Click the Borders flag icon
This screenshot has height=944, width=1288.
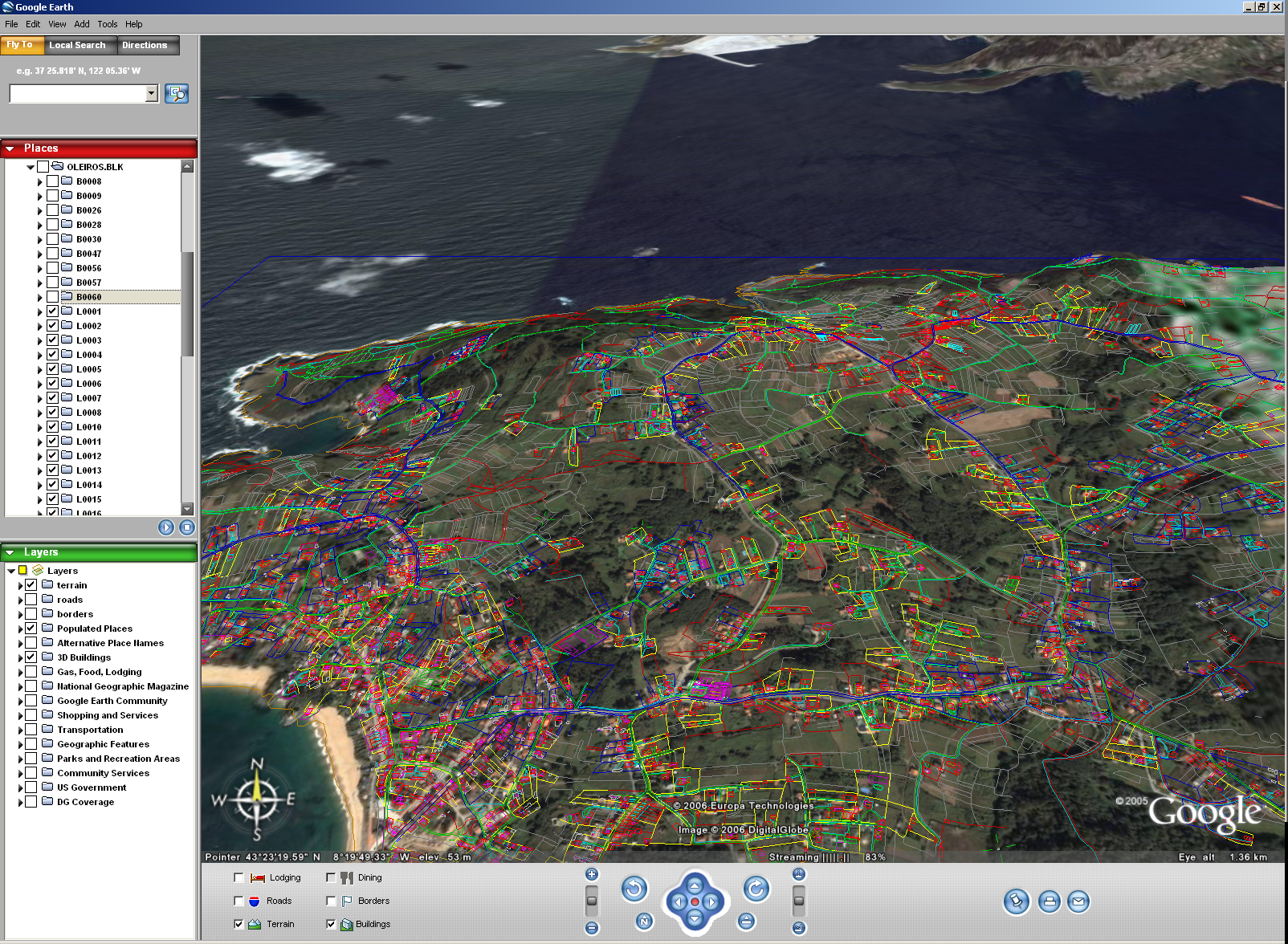pyautogui.click(x=347, y=901)
